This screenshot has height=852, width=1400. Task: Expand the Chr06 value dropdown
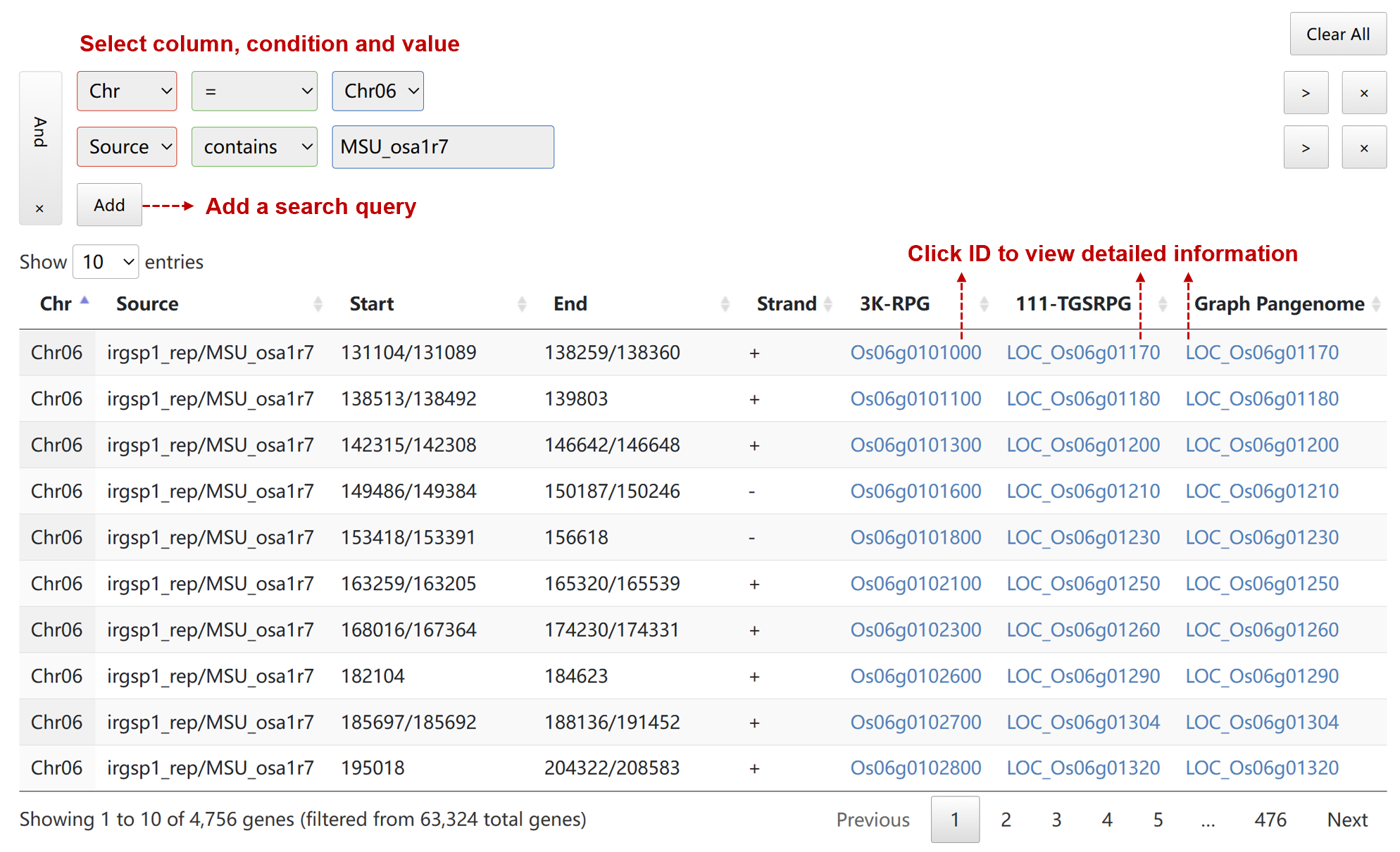[377, 91]
